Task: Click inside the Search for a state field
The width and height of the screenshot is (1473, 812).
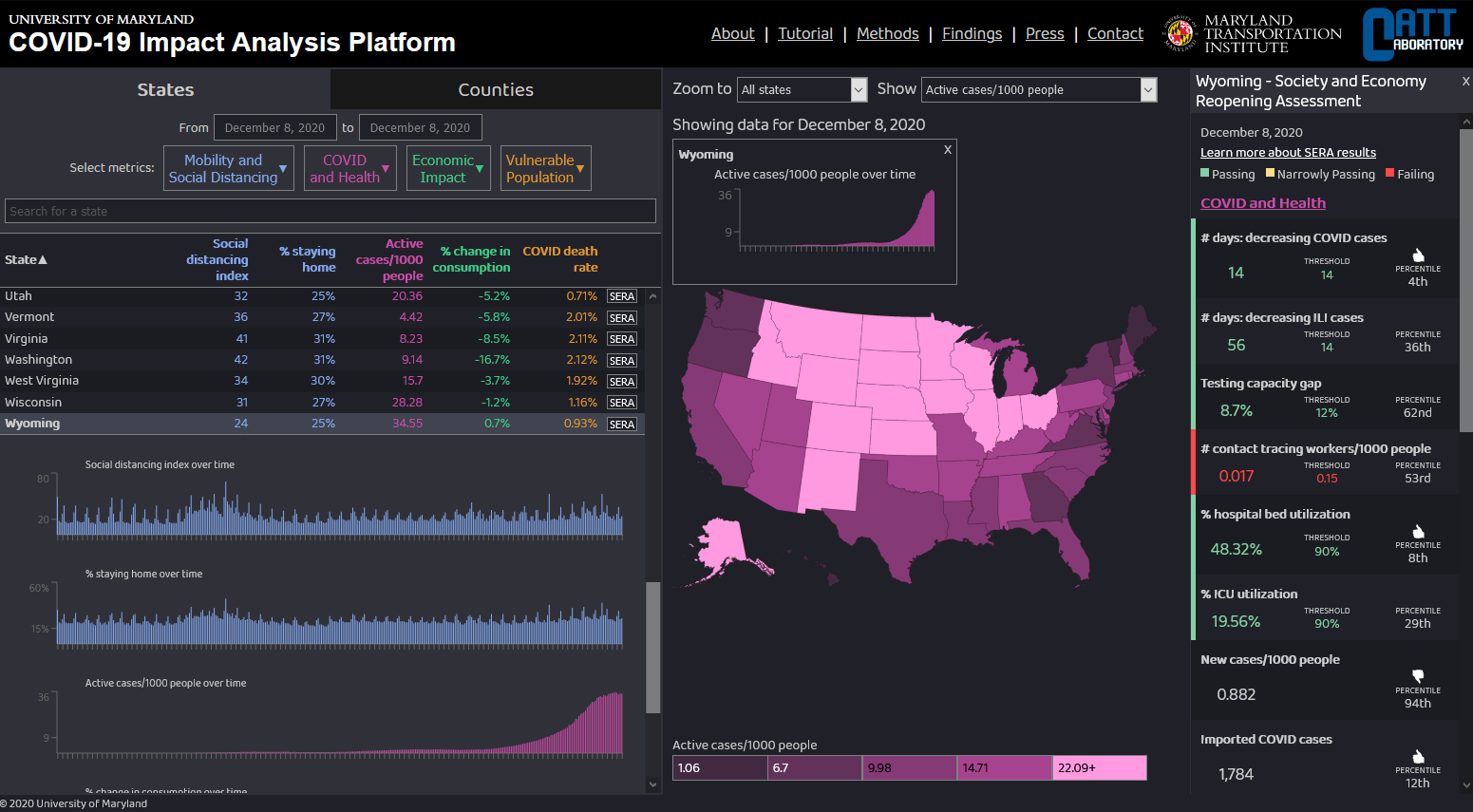Action: pos(330,211)
